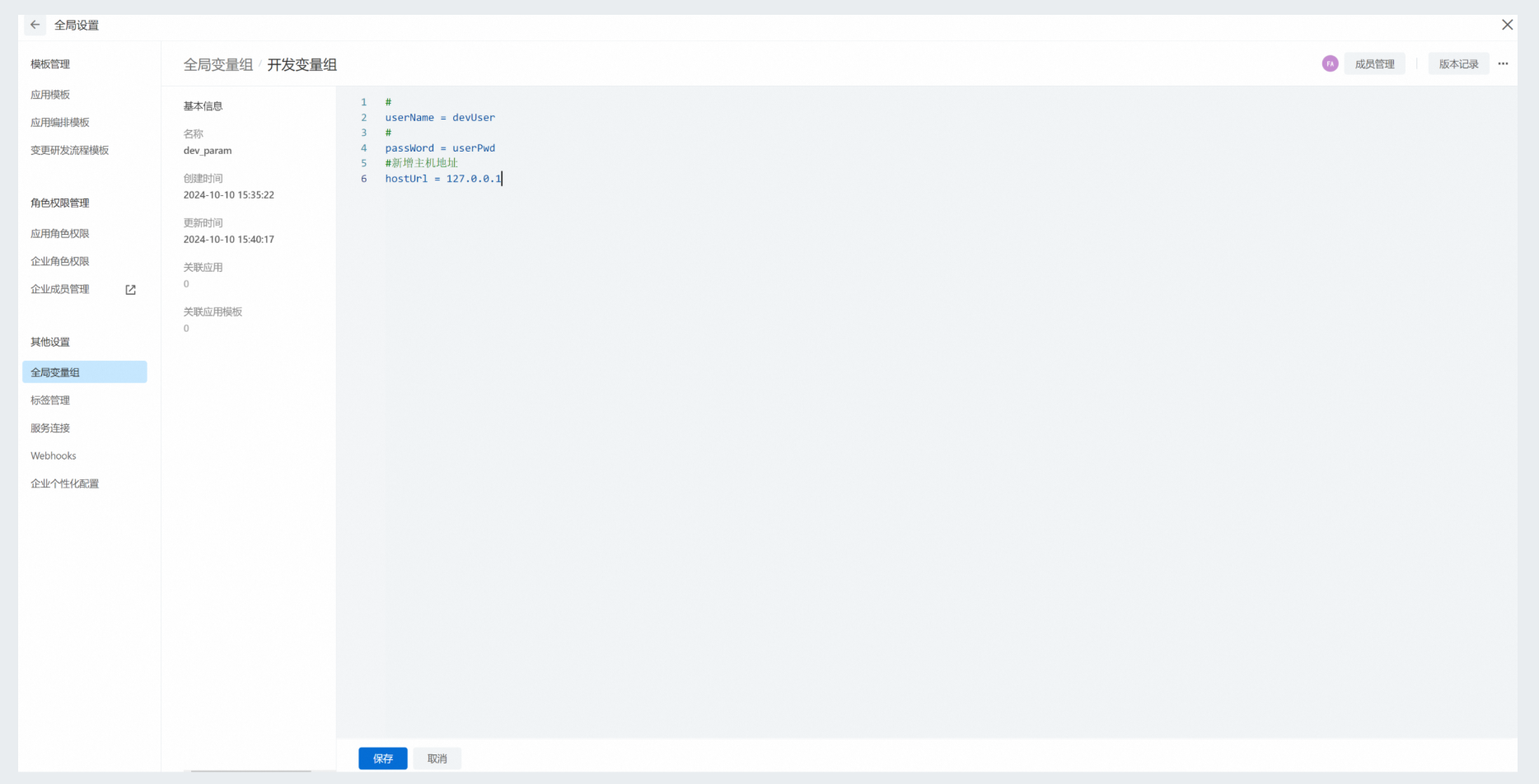Click the 角色权限管理 section heading
This screenshot has width=1539, height=784.
pyautogui.click(x=60, y=203)
